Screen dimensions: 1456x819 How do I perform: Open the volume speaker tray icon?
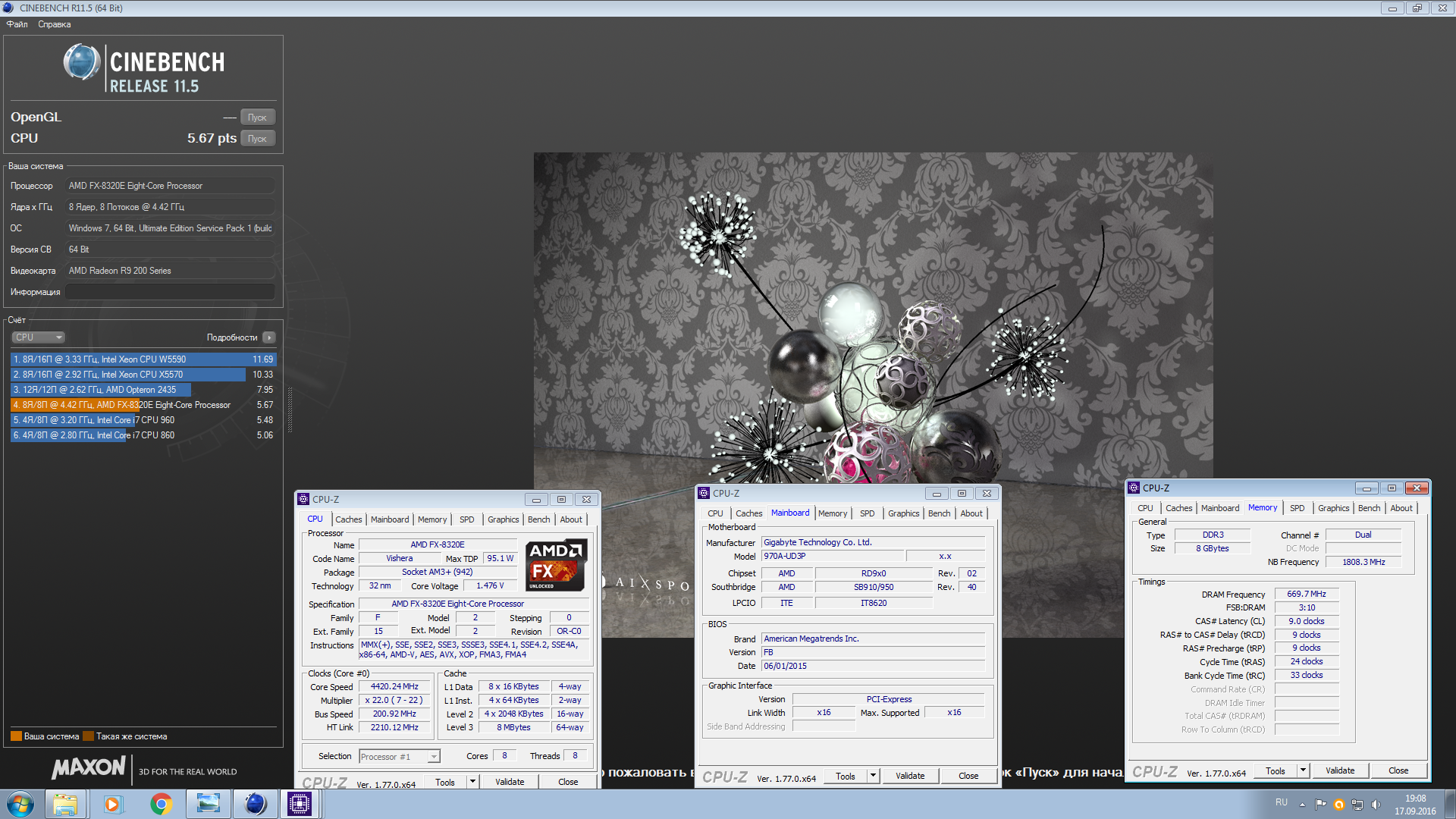coord(1375,805)
